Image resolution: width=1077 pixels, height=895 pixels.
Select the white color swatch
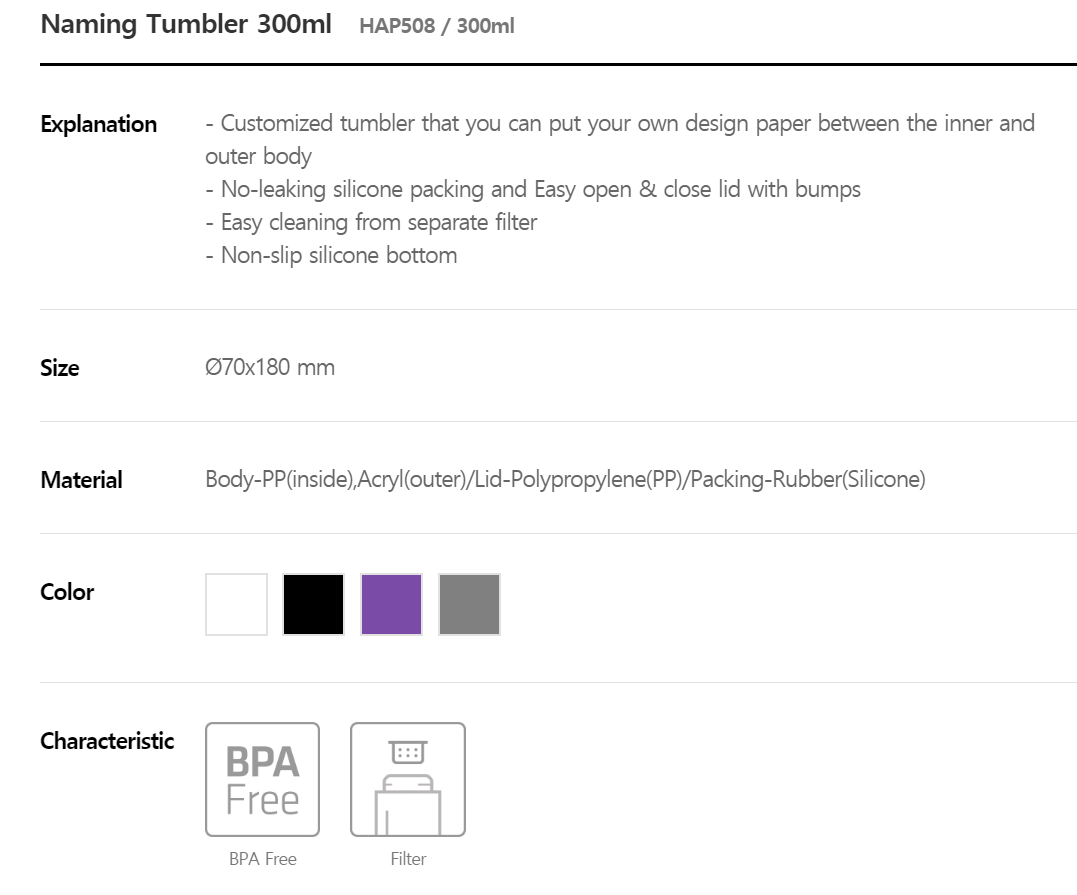(x=236, y=604)
